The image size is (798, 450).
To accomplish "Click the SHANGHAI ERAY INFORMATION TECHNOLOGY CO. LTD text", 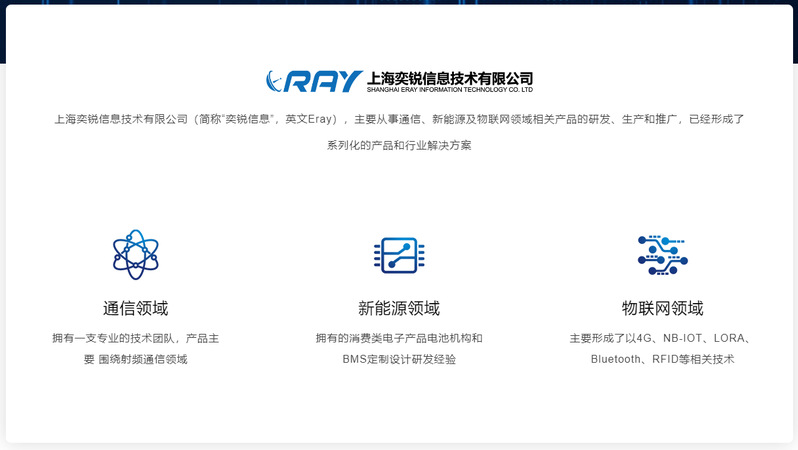I will coord(450,90).
